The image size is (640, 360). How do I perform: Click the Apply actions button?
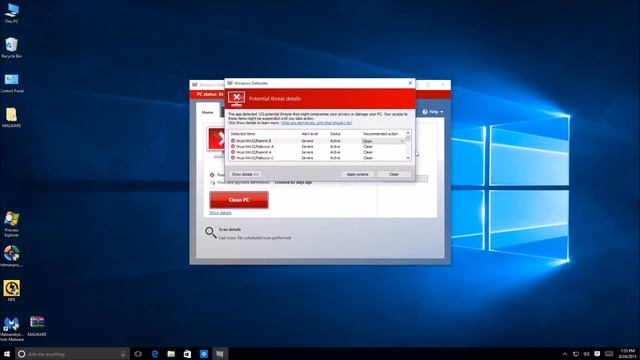(358, 174)
